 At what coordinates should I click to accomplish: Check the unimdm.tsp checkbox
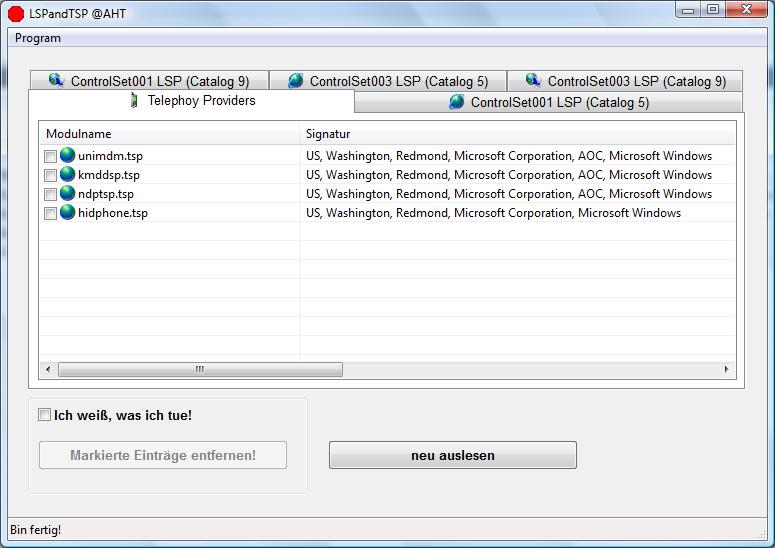pos(50,156)
